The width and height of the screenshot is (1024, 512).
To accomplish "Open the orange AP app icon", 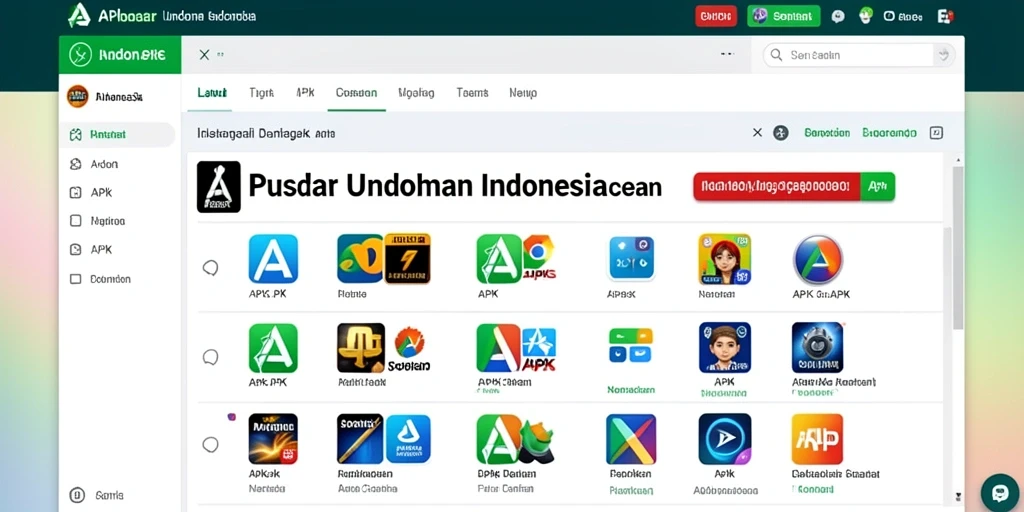I will [817, 439].
